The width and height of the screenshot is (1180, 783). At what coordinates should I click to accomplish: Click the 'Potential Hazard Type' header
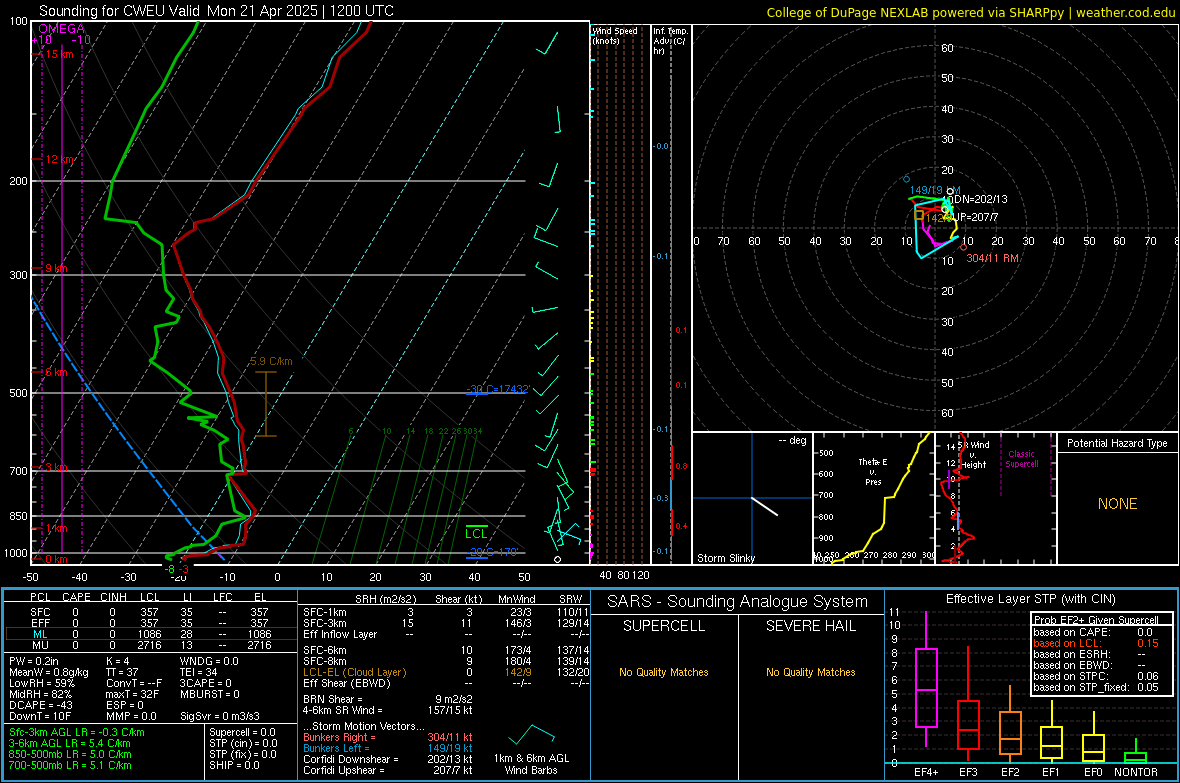pyautogui.click(x=1118, y=443)
